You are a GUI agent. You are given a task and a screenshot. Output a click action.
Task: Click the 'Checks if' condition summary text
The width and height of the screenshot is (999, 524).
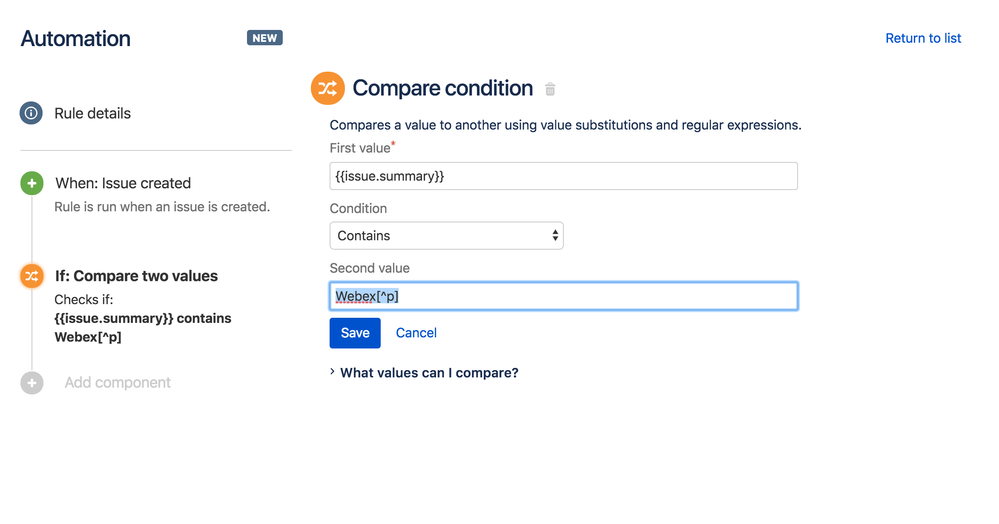pyautogui.click(x=143, y=318)
